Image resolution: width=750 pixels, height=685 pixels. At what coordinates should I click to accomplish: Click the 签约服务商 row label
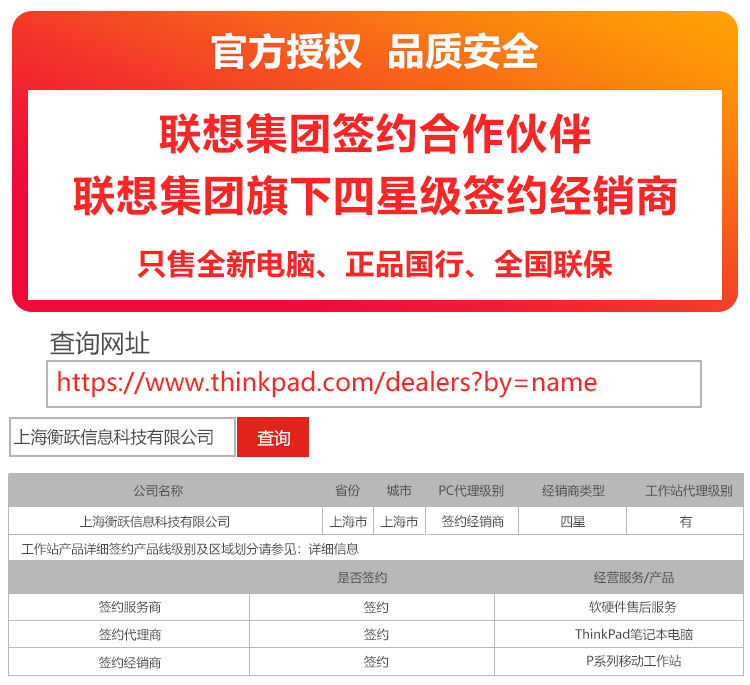pyautogui.click(x=130, y=607)
